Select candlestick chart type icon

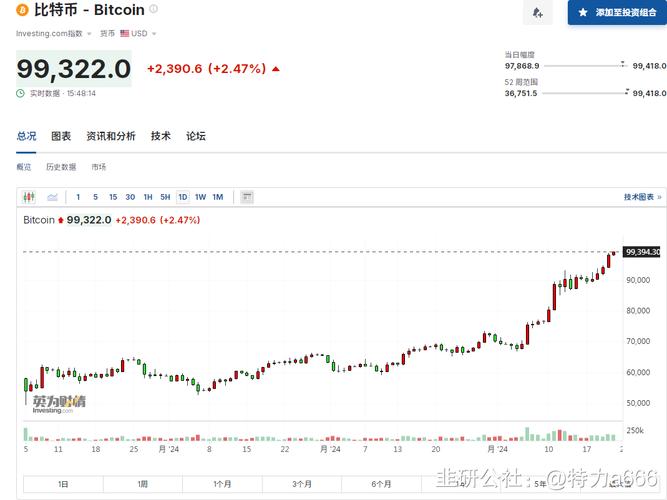coord(29,197)
